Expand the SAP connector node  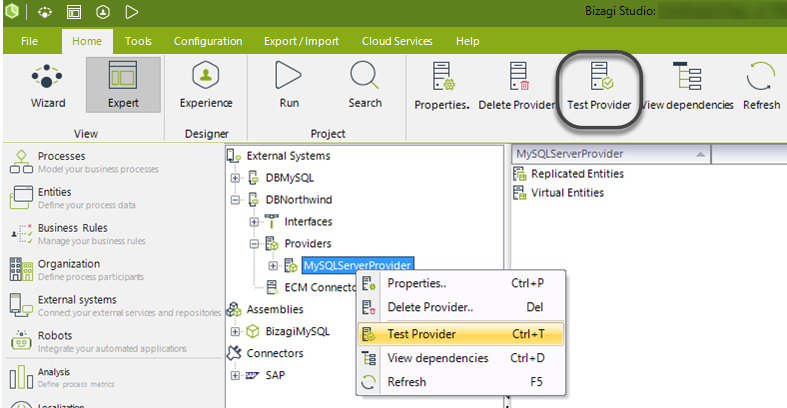click(x=235, y=375)
